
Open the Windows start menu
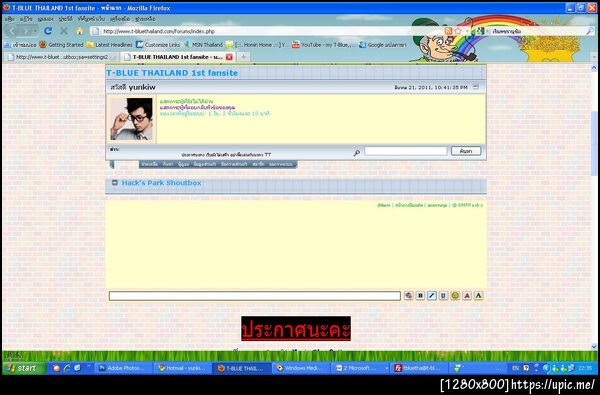point(24,368)
